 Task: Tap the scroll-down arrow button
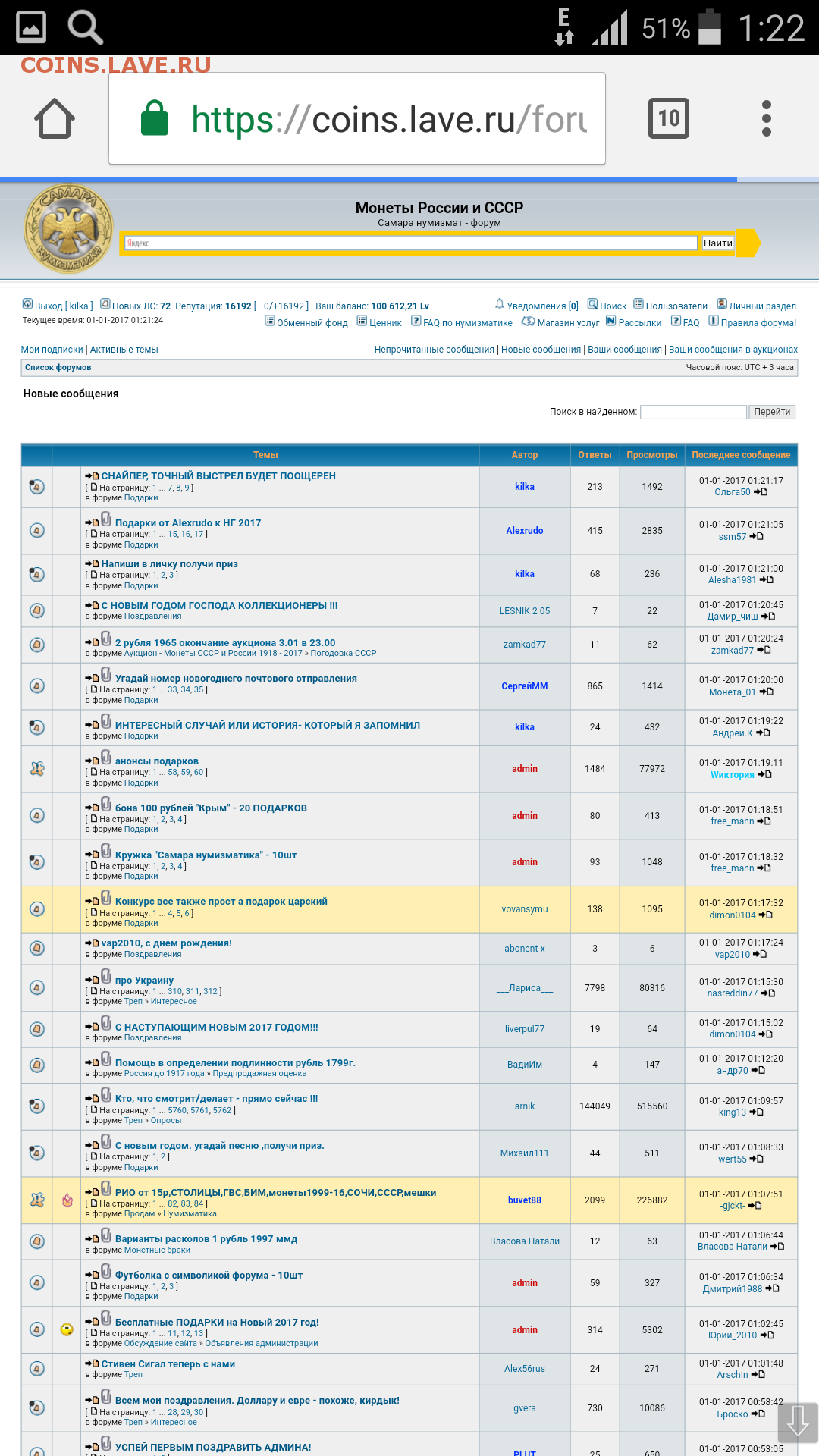pyautogui.click(x=798, y=1423)
